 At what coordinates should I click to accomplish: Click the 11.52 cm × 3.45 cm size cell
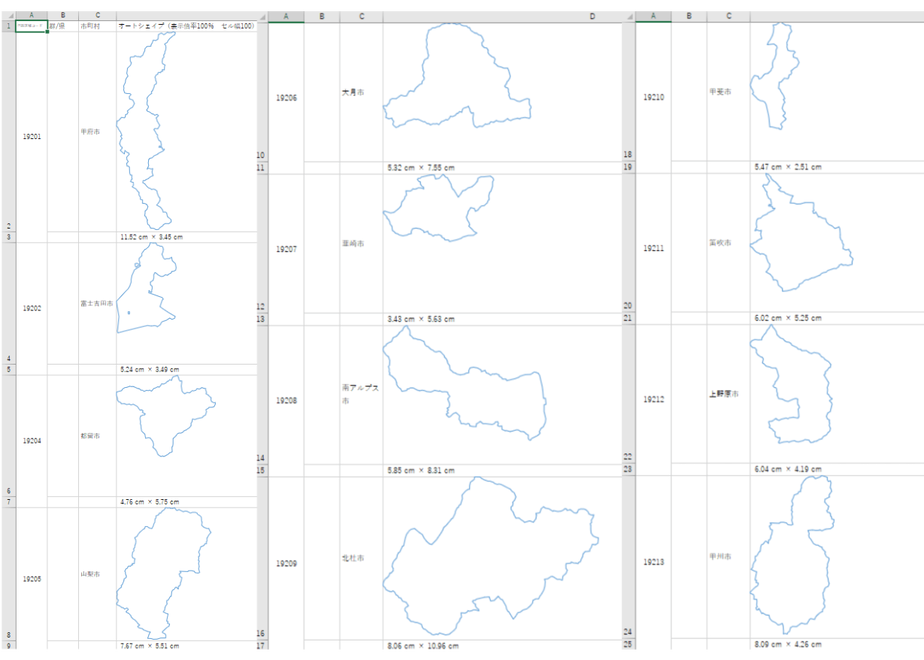tap(186, 237)
